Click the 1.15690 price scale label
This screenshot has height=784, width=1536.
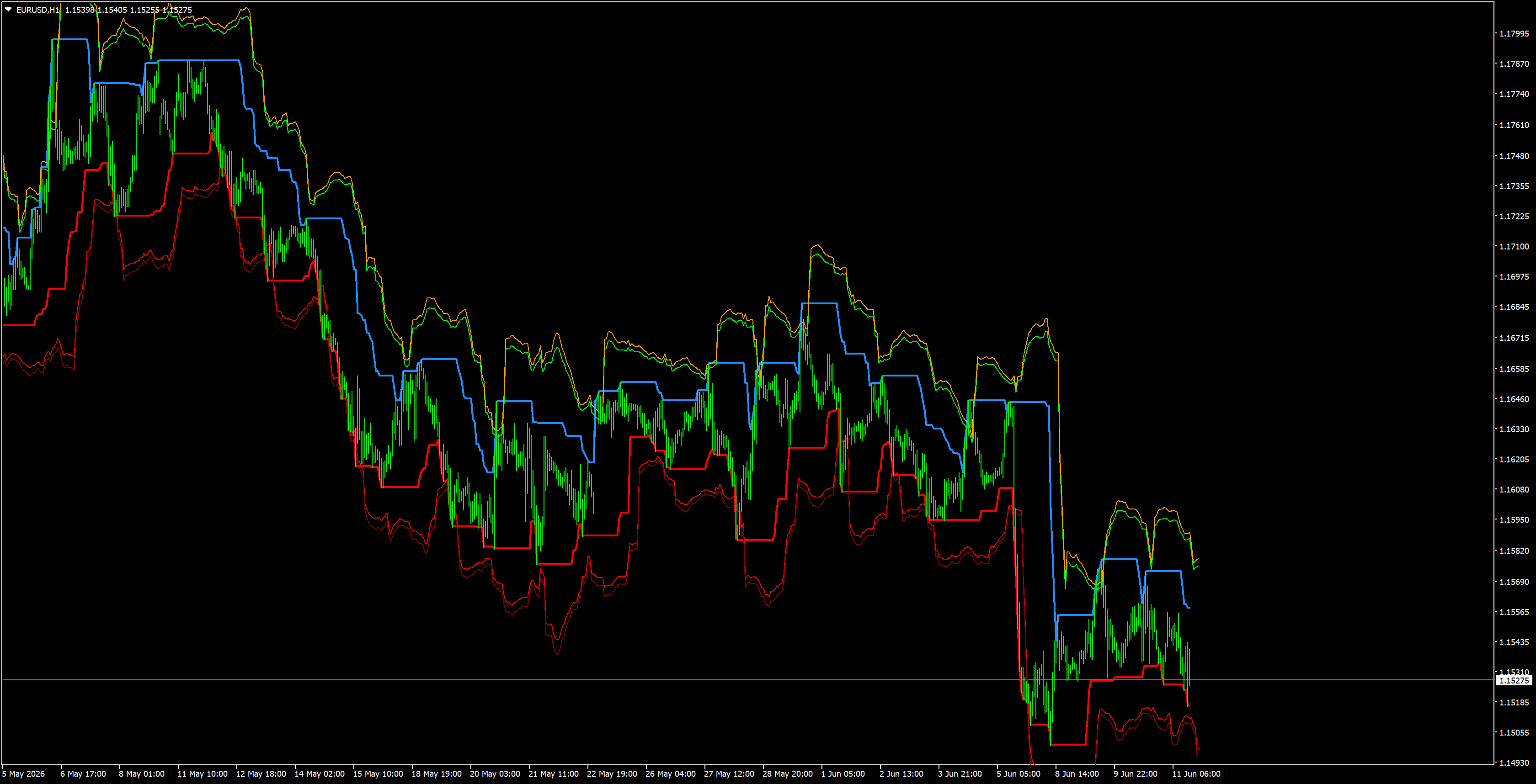point(1514,582)
